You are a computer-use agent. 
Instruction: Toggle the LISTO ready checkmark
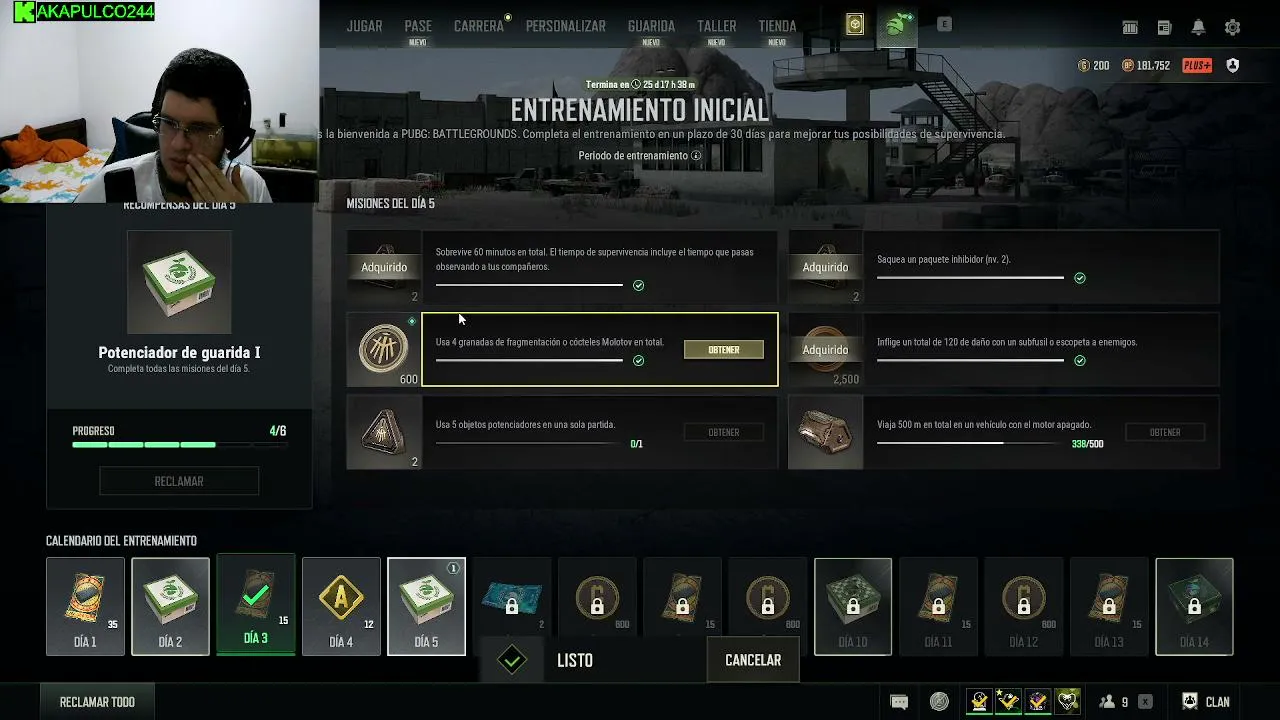click(x=512, y=660)
